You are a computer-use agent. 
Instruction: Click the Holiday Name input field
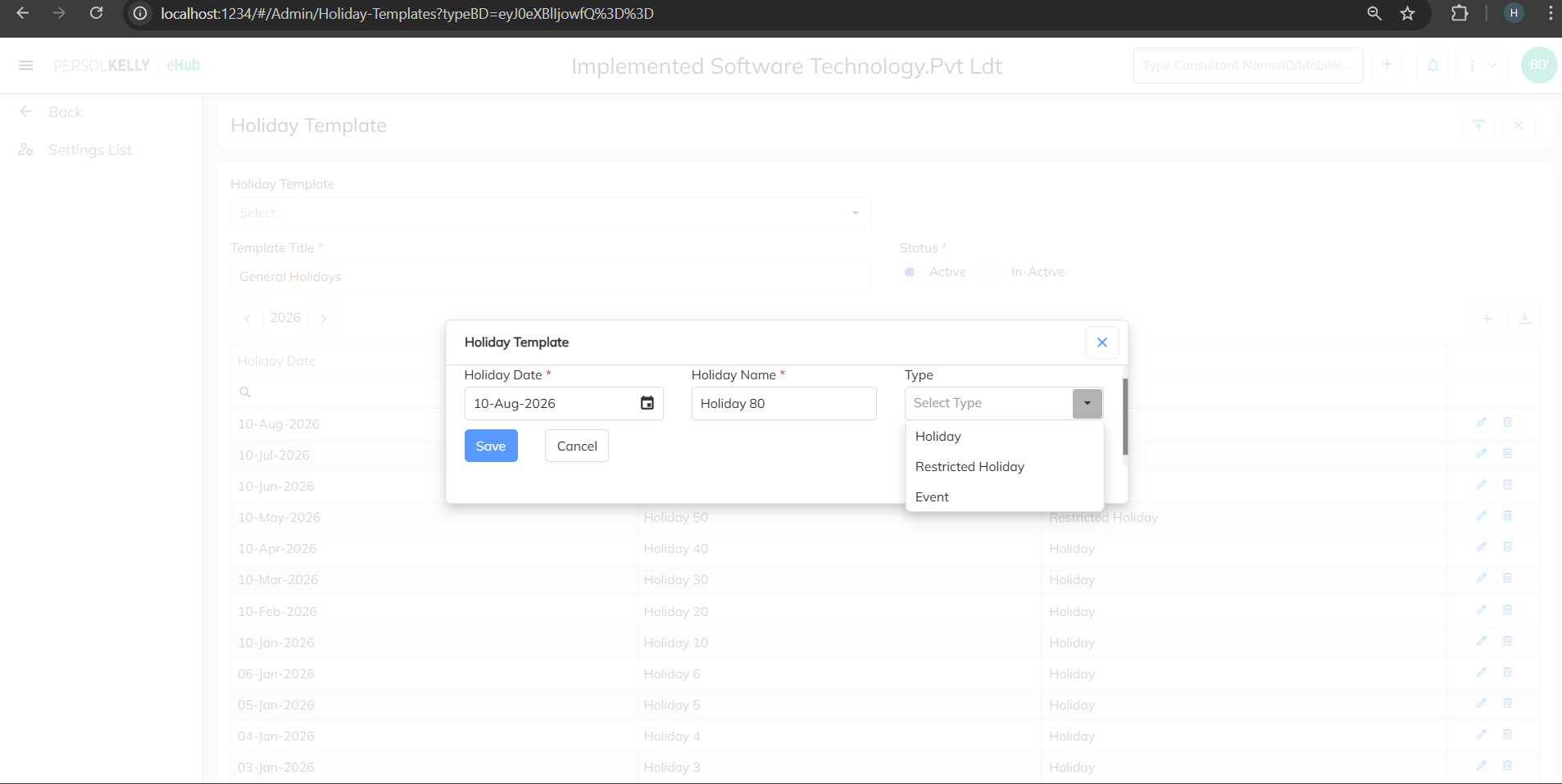coord(783,403)
